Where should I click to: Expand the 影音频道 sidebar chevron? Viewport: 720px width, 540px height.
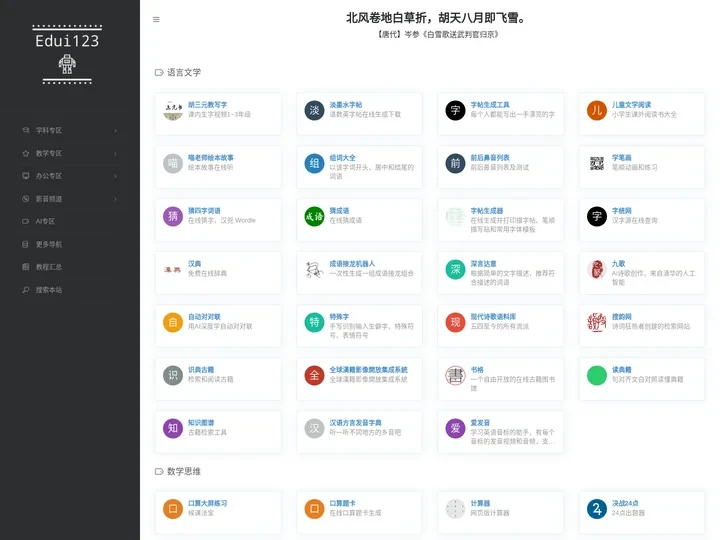pos(115,199)
